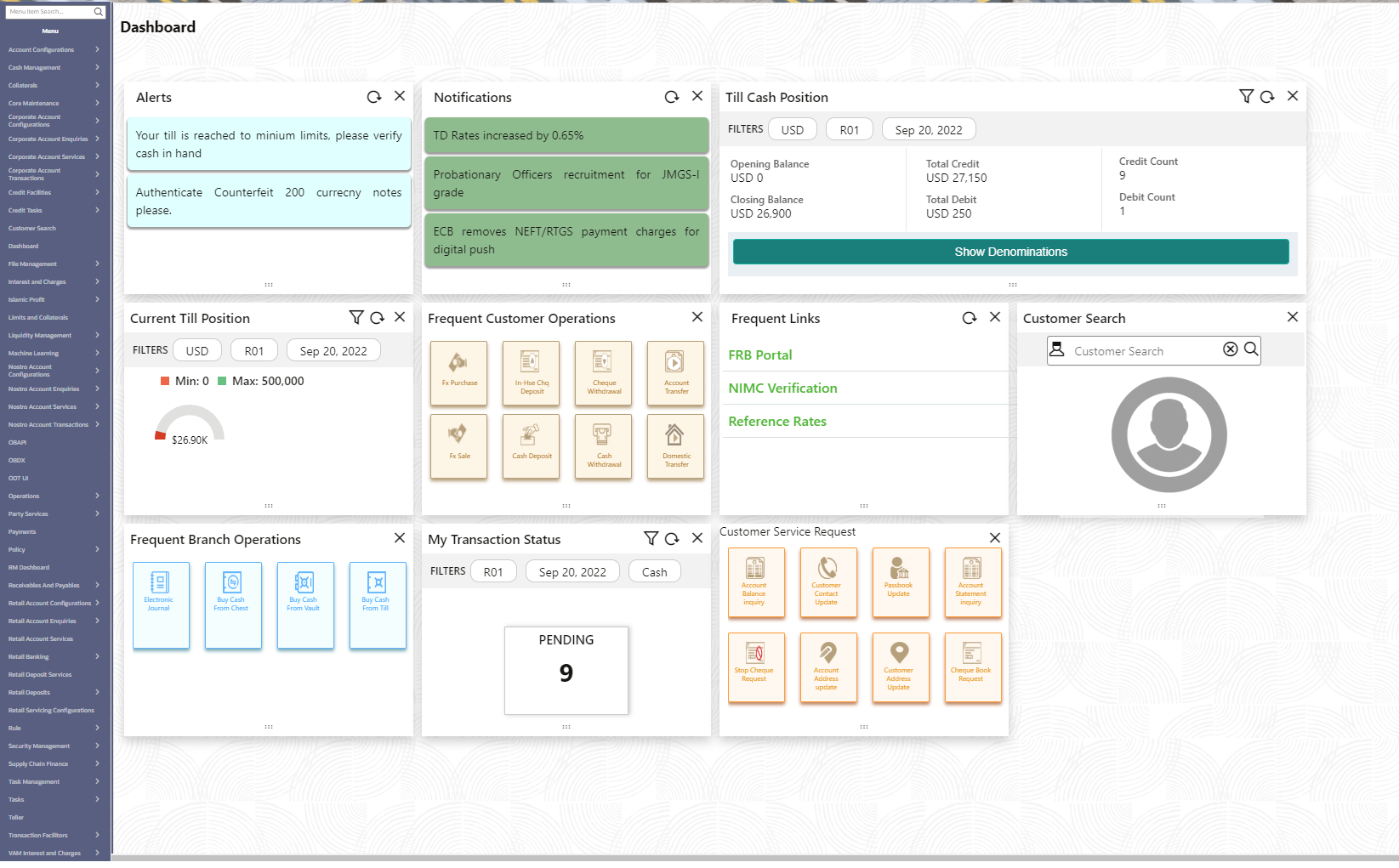Image resolution: width=1399 pixels, height=868 pixels.
Task: Expand File Management menu
Action: [97, 264]
